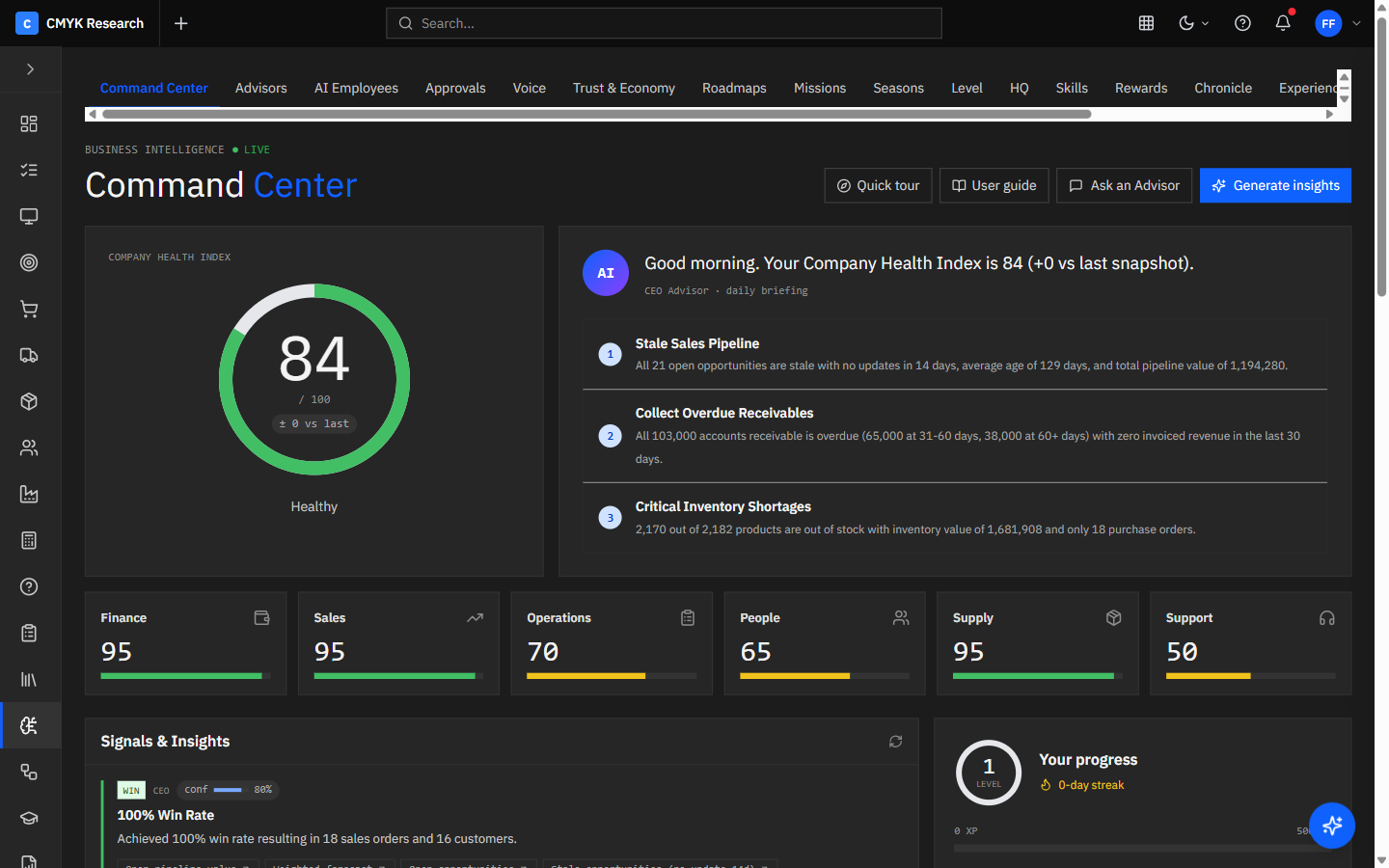This screenshot has width=1389, height=868.
Task: Open the delivery truck sidebar icon
Action: (x=29, y=355)
